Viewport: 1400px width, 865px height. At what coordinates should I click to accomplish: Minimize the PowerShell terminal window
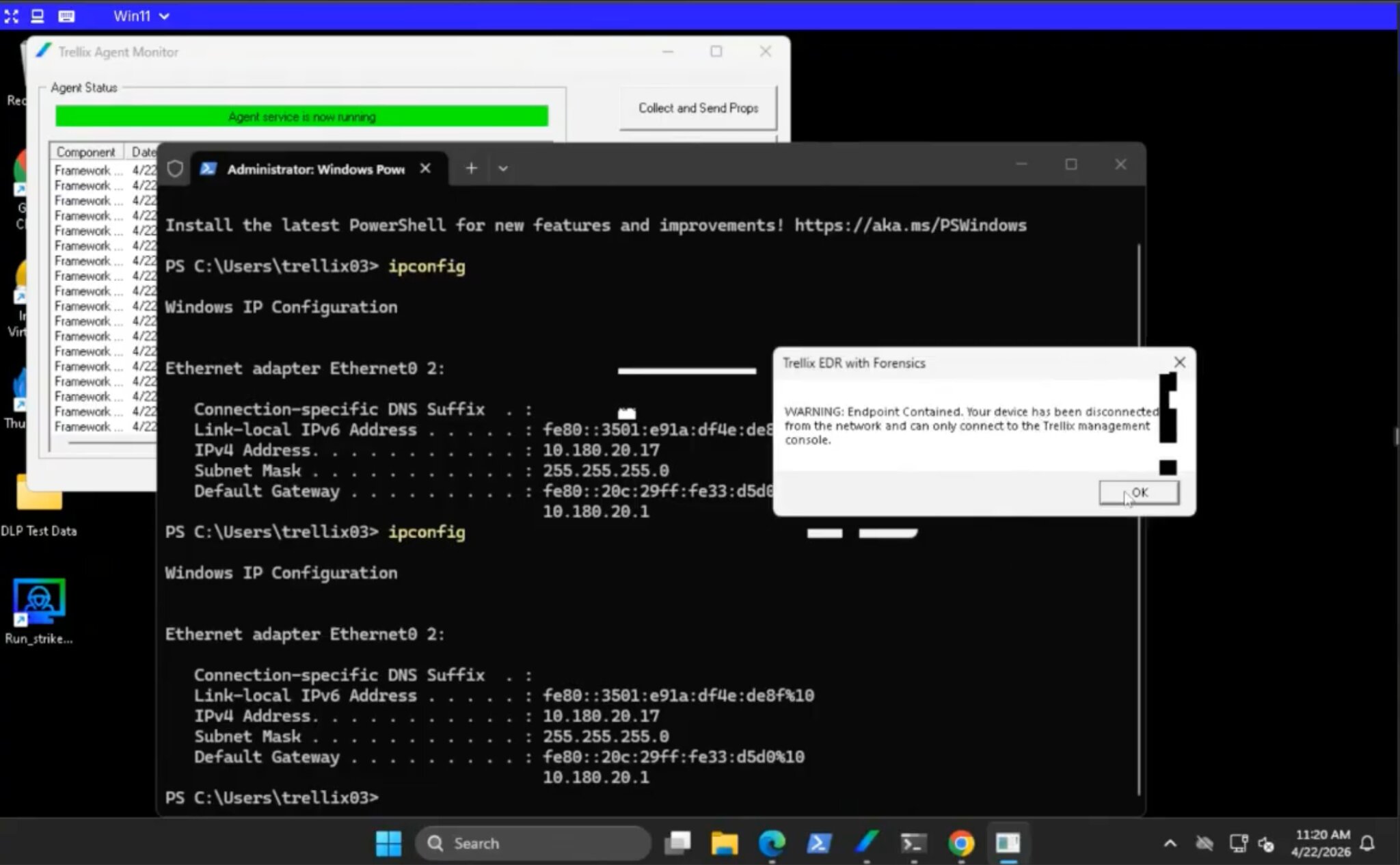pyautogui.click(x=1022, y=164)
